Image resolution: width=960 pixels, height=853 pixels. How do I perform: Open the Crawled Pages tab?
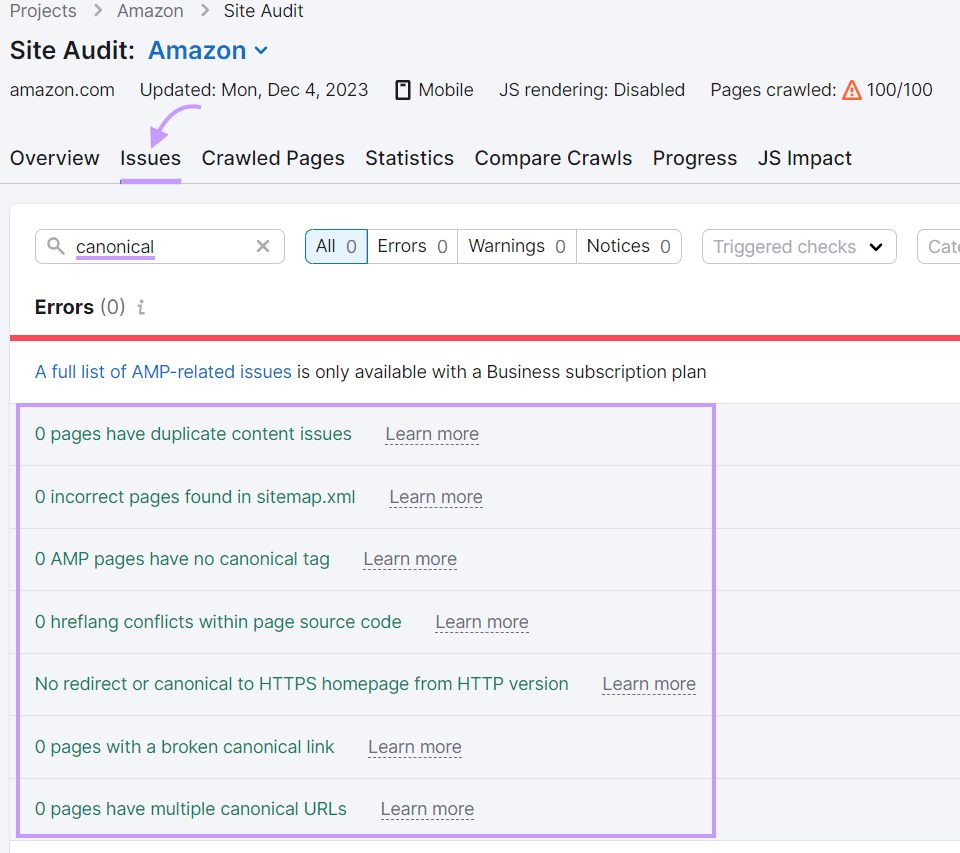coord(273,158)
